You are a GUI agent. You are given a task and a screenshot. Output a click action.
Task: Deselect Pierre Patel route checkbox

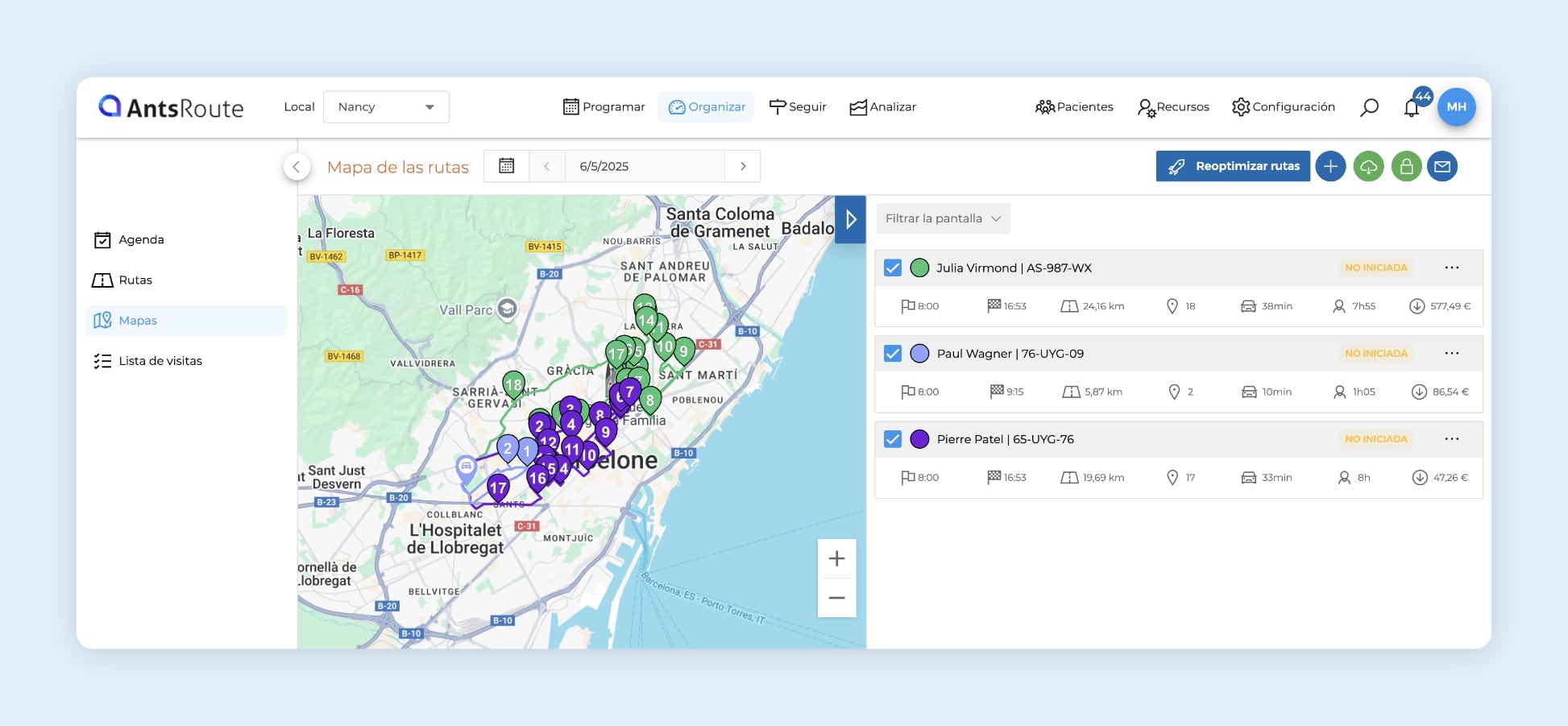pyautogui.click(x=893, y=439)
